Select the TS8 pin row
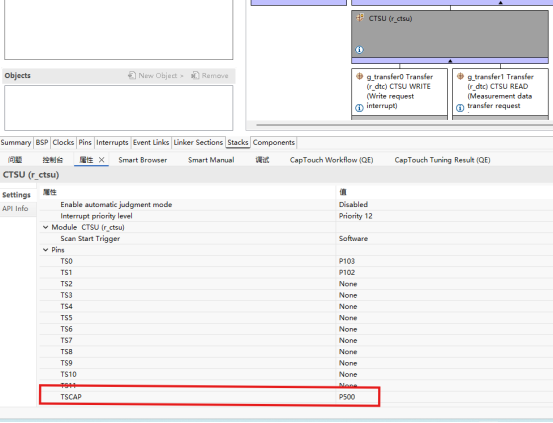 click(x=296, y=351)
